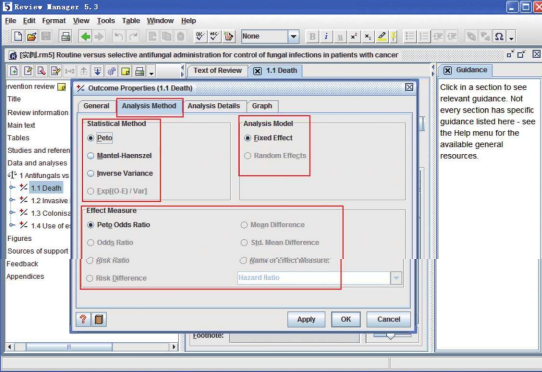The width and height of the screenshot is (542, 372).
Task: Click the move down arrow icon in outline toolbar
Action: tap(97, 71)
